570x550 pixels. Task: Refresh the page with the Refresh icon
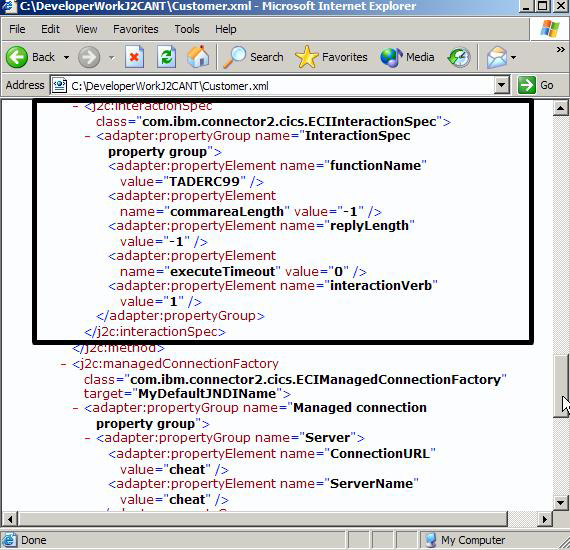[166, 57]
